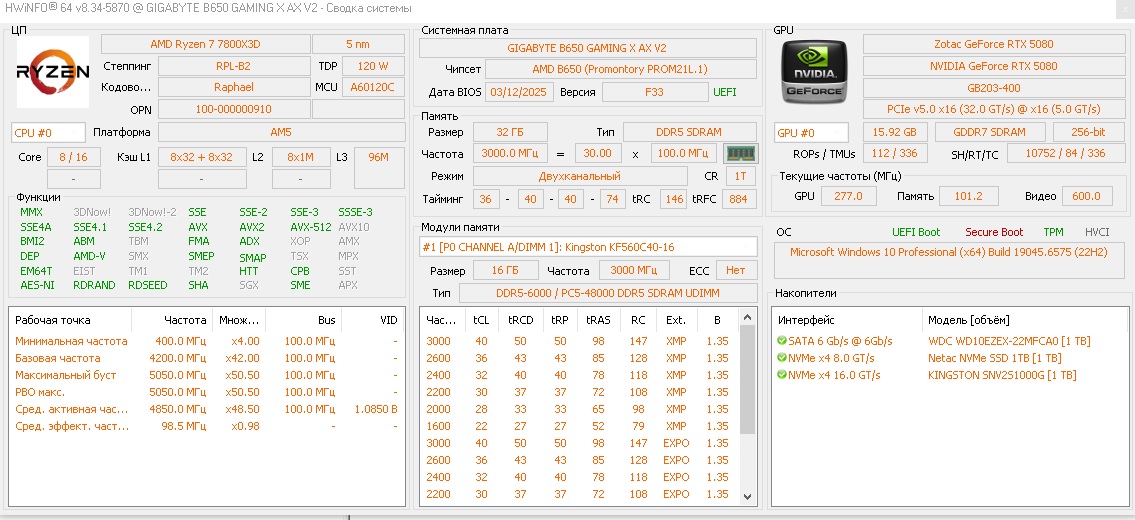Click the HVCI status label
1135x520 pixels.
1097,232
